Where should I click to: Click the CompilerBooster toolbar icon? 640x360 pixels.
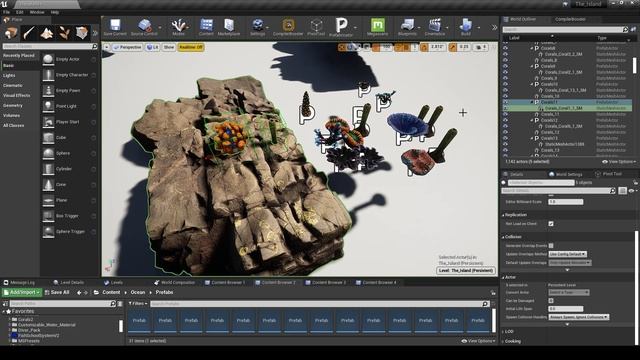(288, 27)
